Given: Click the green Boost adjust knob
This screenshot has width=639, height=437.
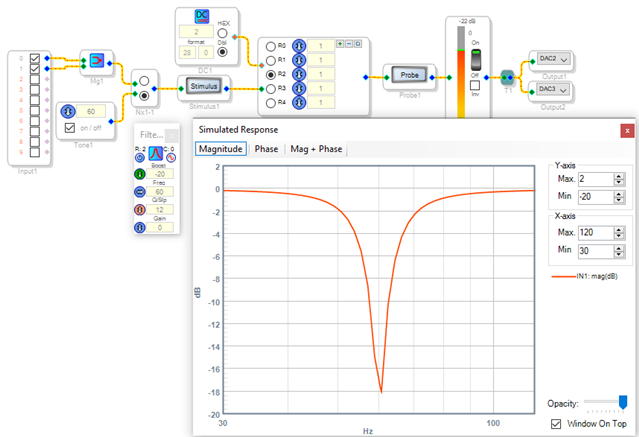Looking at the screenshot, I should 140,174.
